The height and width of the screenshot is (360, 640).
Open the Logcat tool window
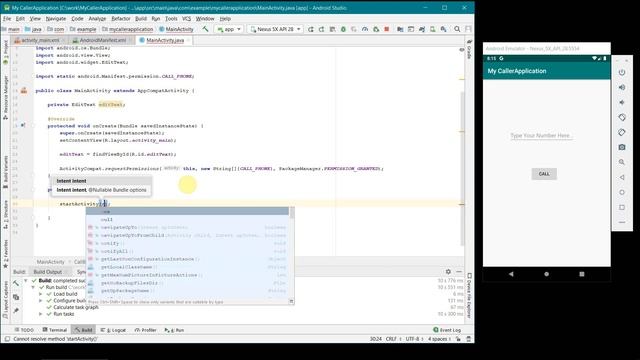pyautogui.click(x=113, y=330)
